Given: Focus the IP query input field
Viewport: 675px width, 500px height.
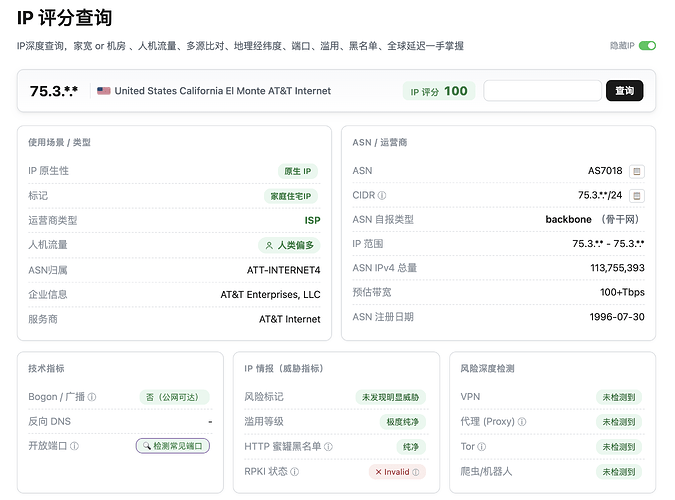Looking at the screenshot, I should (542, 91).
